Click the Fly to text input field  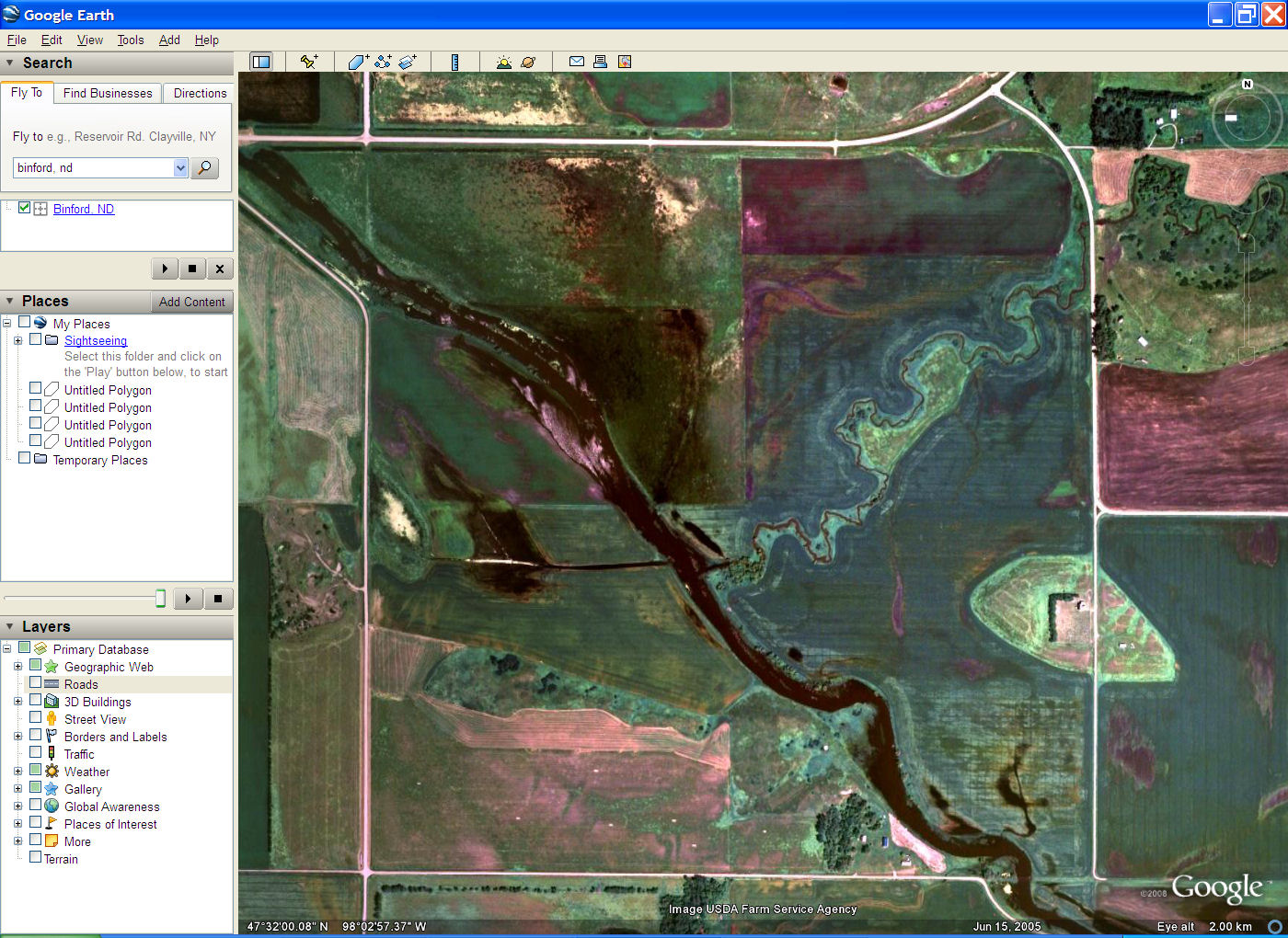pos(94,167)
